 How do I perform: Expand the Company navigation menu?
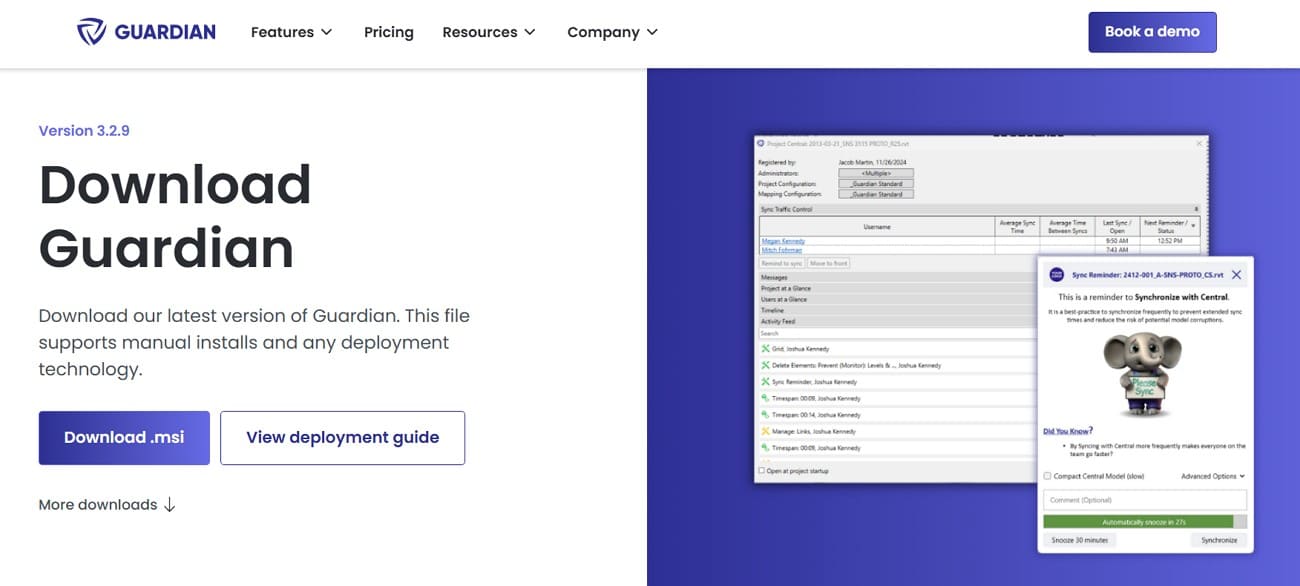[612, 32]
